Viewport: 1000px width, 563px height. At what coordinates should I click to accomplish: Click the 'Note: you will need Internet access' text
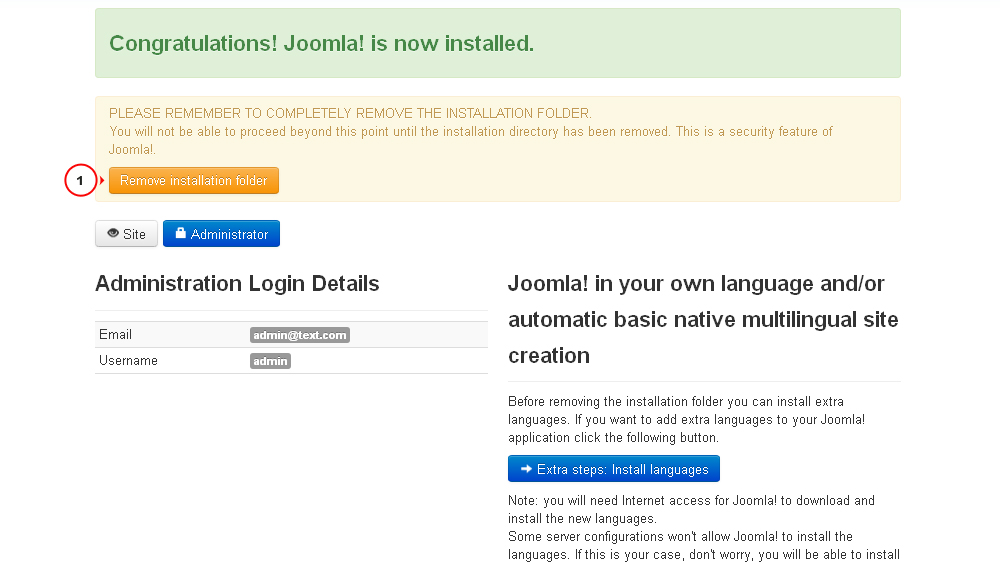(x=691, y=509)
